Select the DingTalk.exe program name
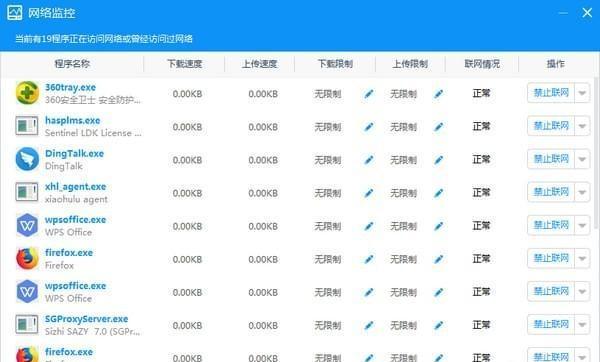This screenshot has height=362, width=600. (74, 153)
